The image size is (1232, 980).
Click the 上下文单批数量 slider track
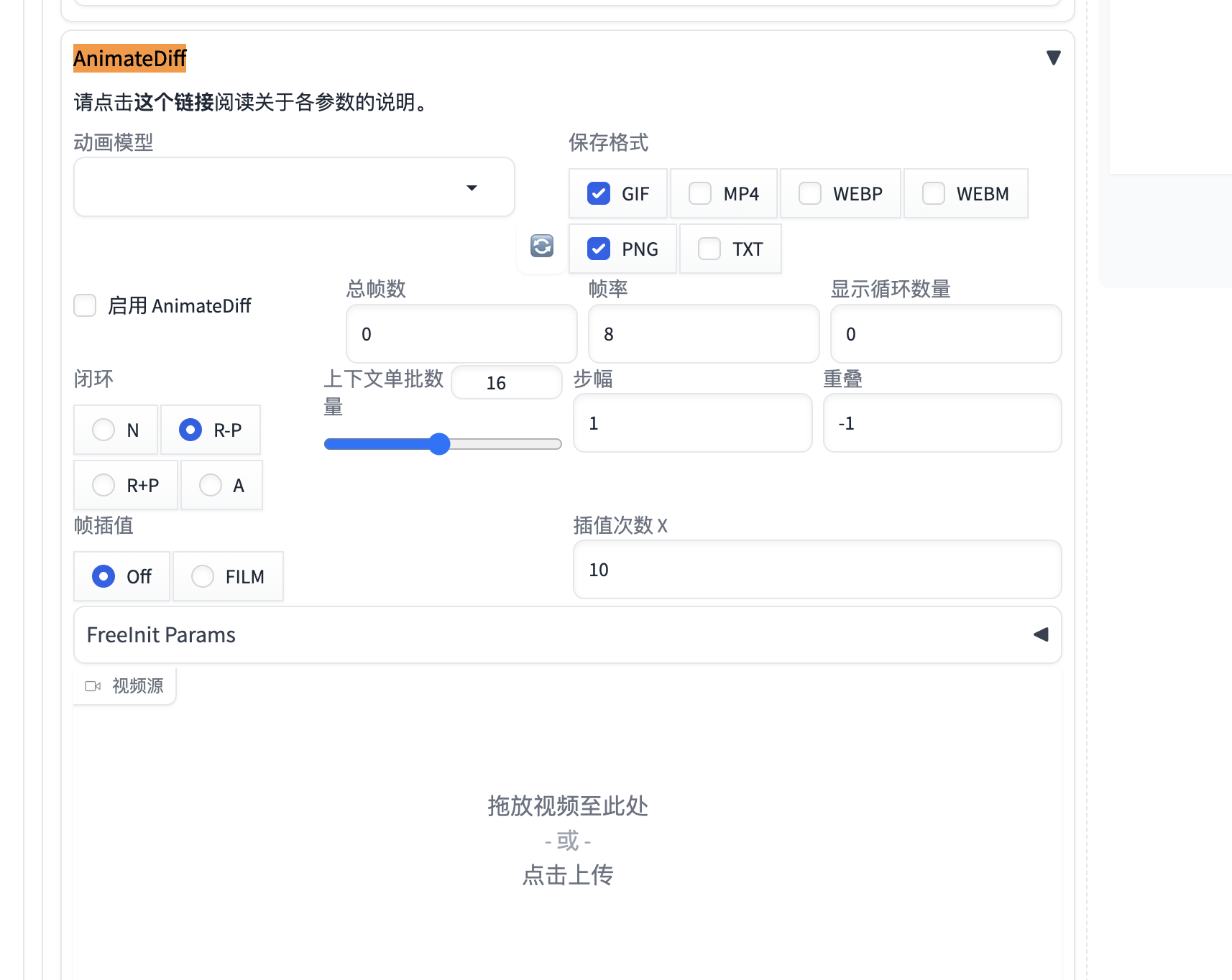pyautogui.click(x=443, y=444)
